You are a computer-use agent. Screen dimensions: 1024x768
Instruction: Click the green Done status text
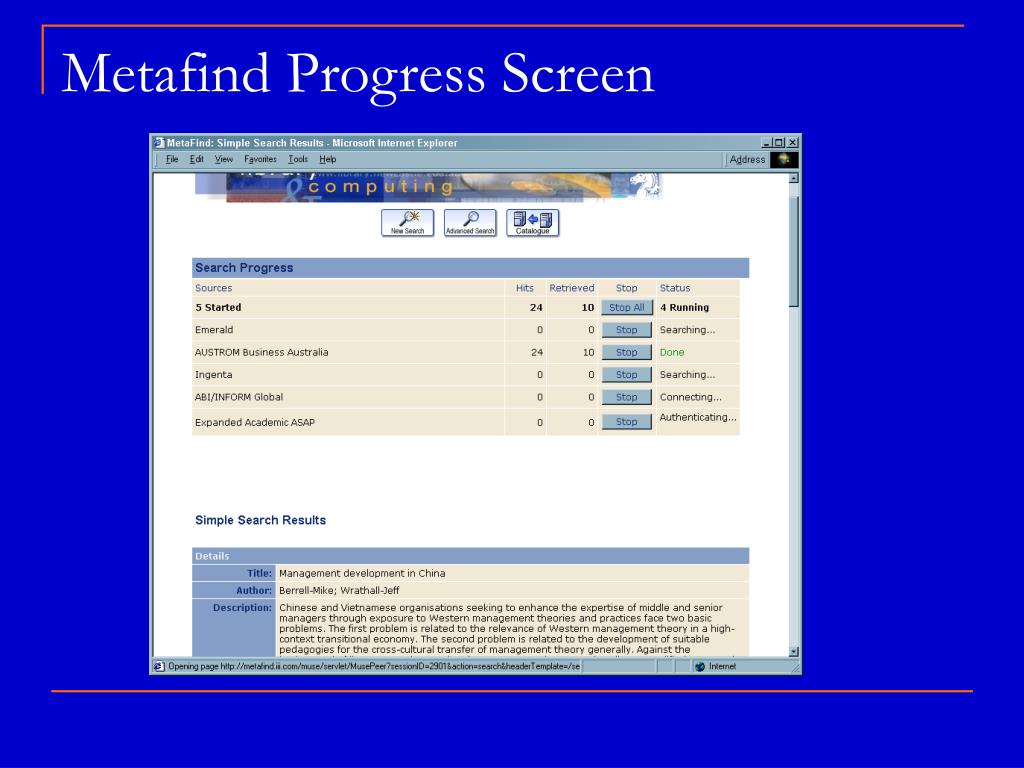point(672,352)
